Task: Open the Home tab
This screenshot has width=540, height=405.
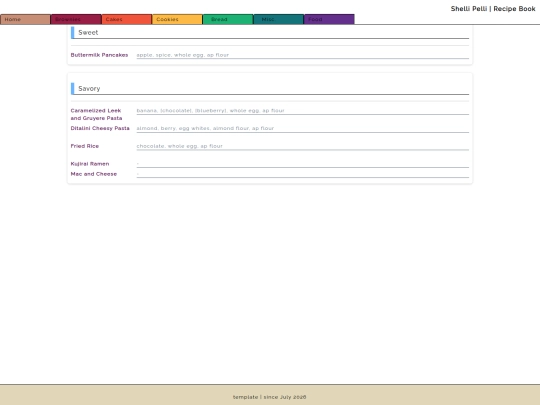Action: point(25,19)
